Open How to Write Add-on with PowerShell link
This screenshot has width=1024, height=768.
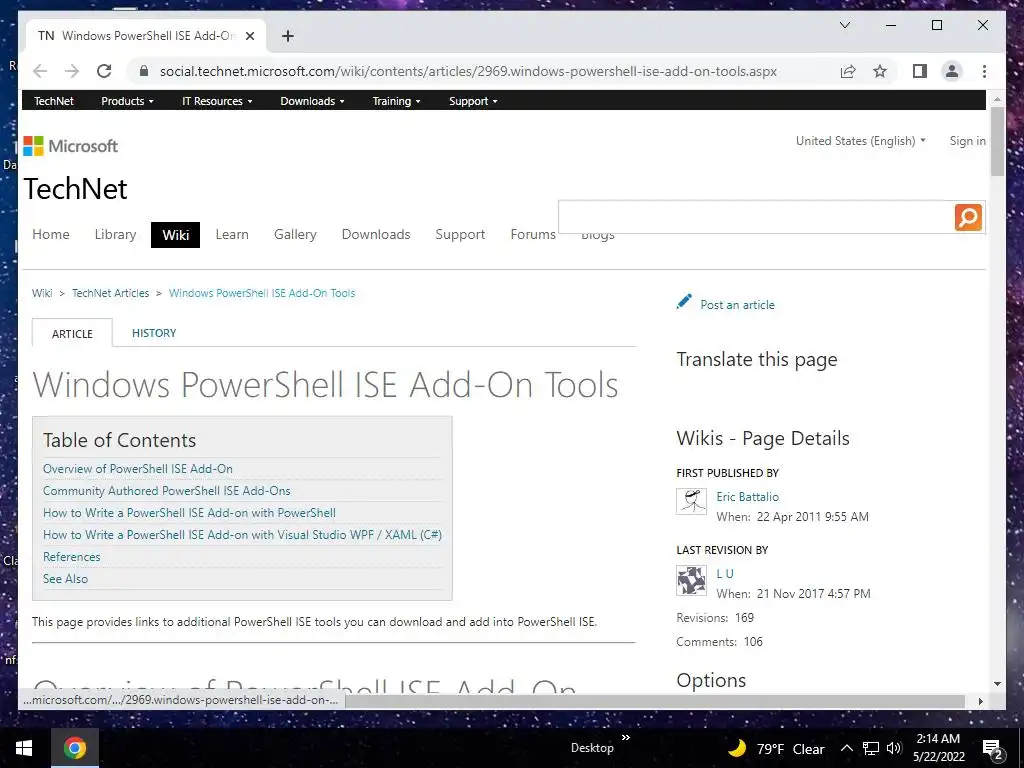[x=189, y=513]
